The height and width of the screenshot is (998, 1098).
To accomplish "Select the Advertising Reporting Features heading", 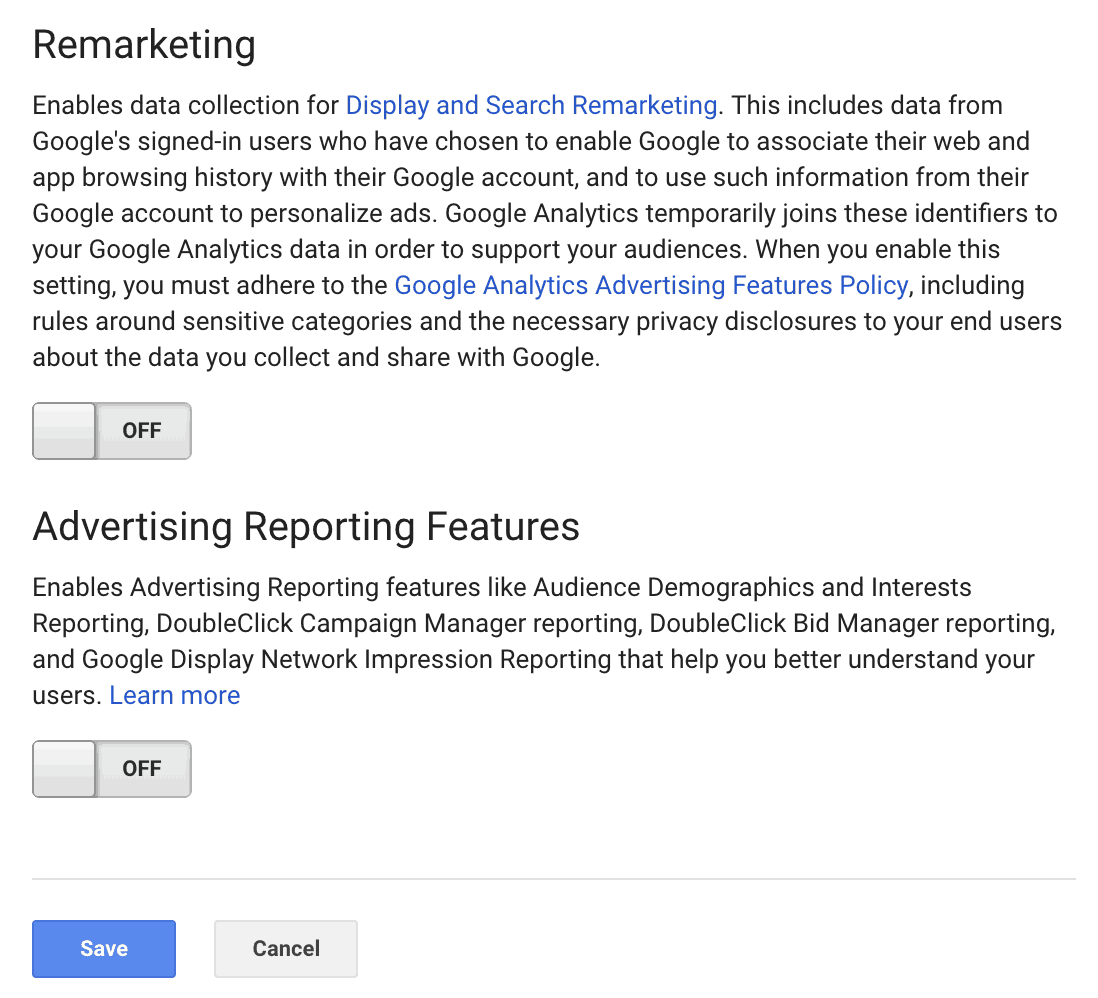I will tap(306, 527).
